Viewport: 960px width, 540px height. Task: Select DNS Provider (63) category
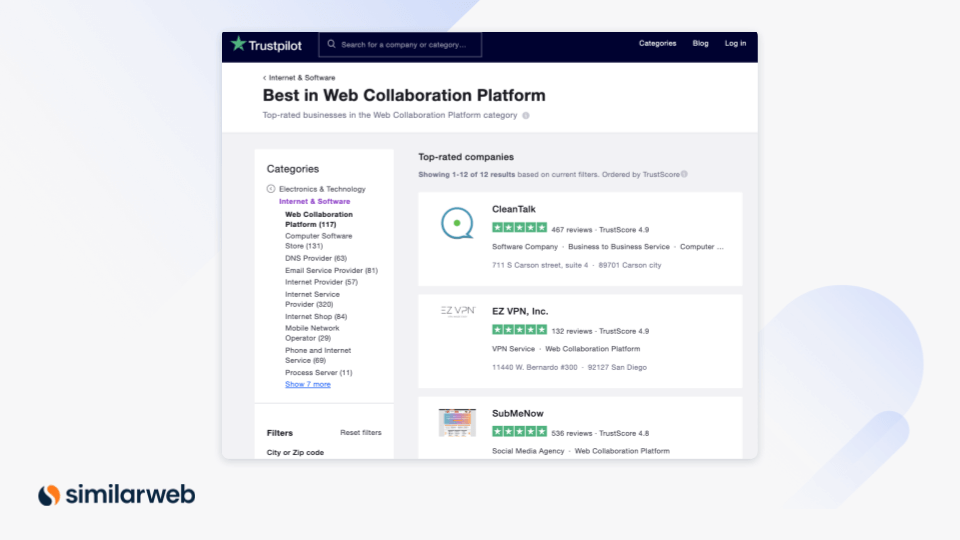pyautogui.click(x=316, y=258)
